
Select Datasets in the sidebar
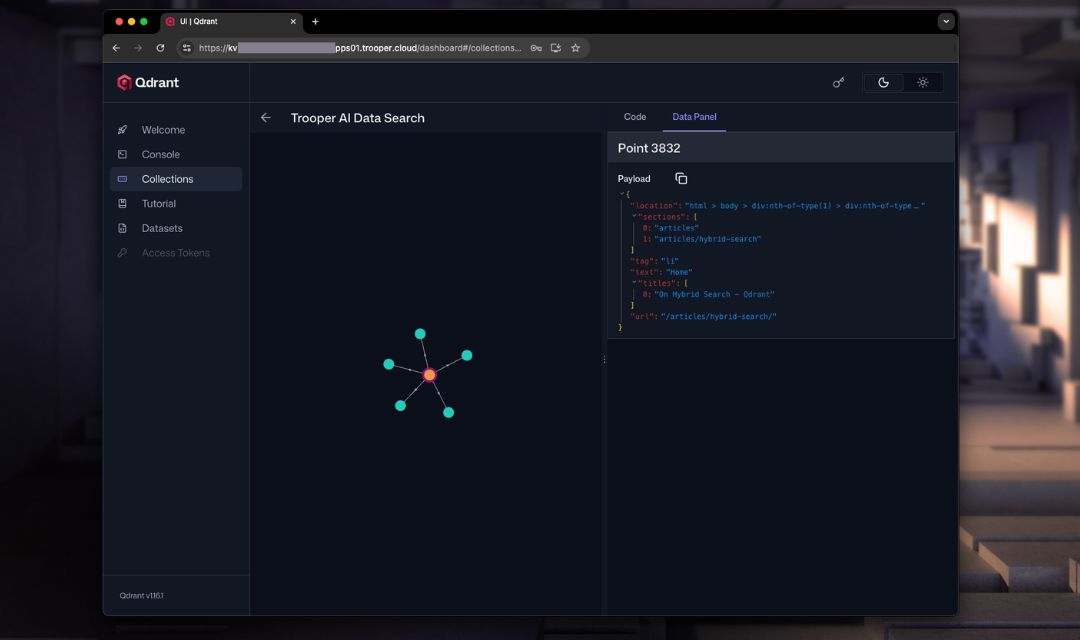pyautogui.click(x=162, y=228)
